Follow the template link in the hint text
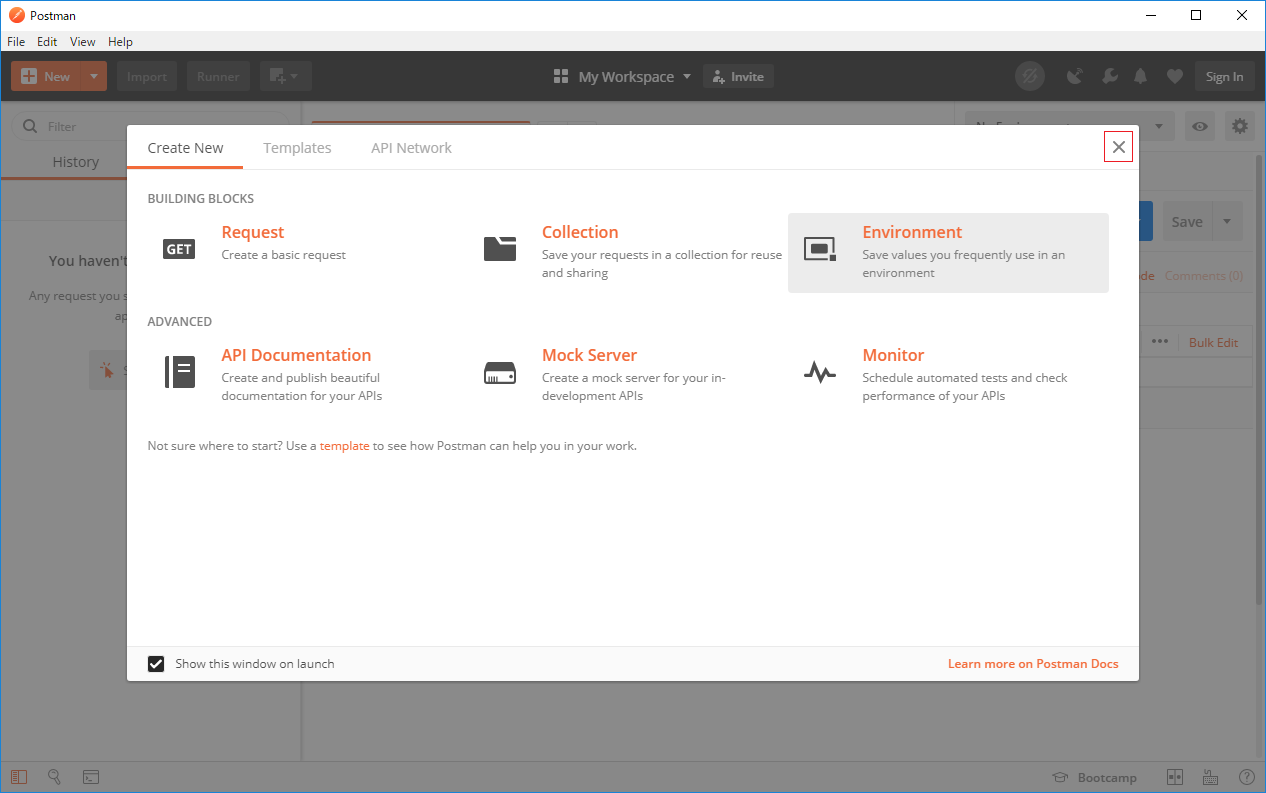Image resolution: width=1266 pixels, height=793 pixels. tap(344, 446)
